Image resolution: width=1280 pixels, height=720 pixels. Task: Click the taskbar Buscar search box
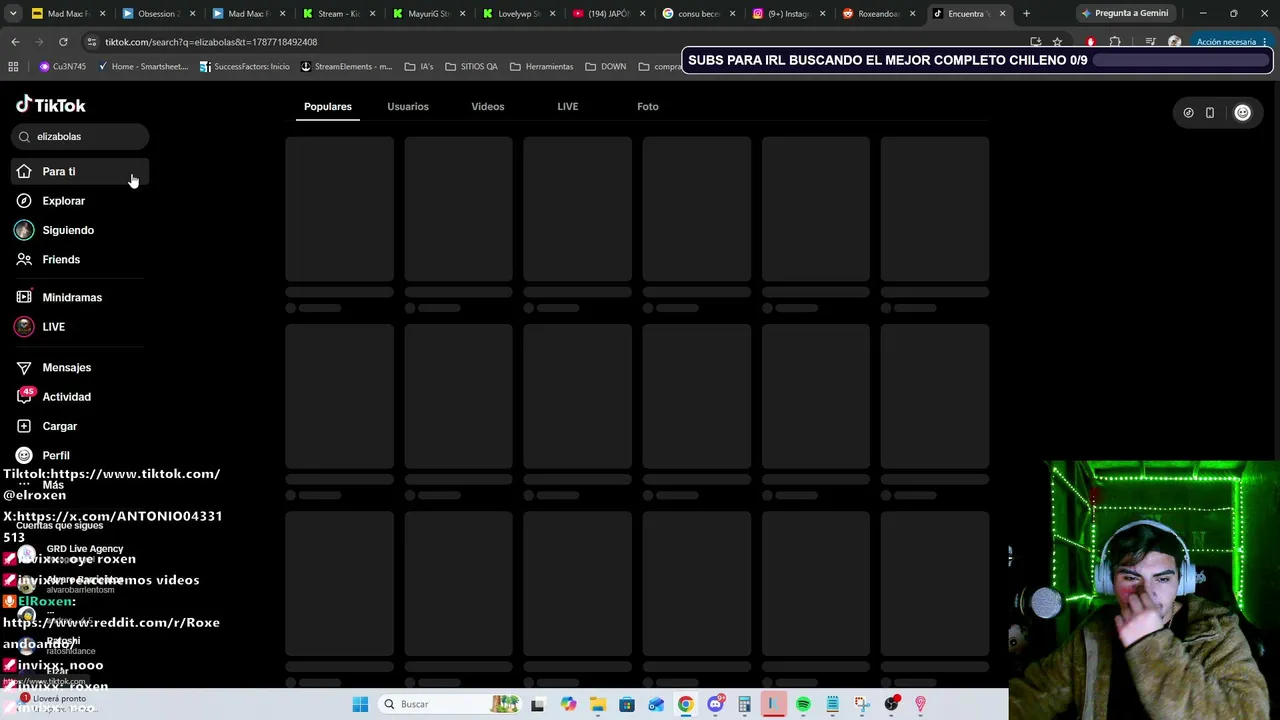click(x=450, y=704)
